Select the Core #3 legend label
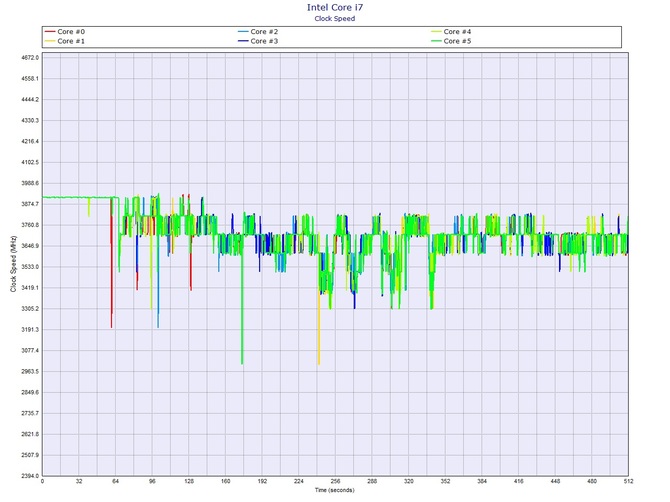 coord(264,41)
